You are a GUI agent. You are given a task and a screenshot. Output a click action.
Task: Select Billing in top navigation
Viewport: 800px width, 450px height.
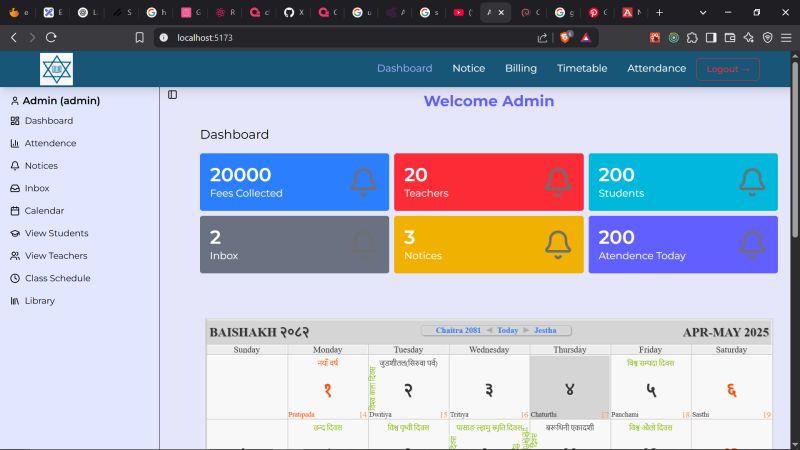521,68
